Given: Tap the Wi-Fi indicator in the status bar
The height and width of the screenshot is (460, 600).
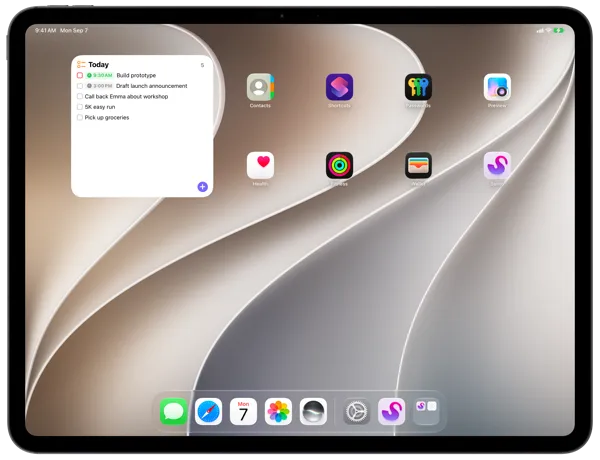Looking at the screenshot, I should (x=548, y=30).
